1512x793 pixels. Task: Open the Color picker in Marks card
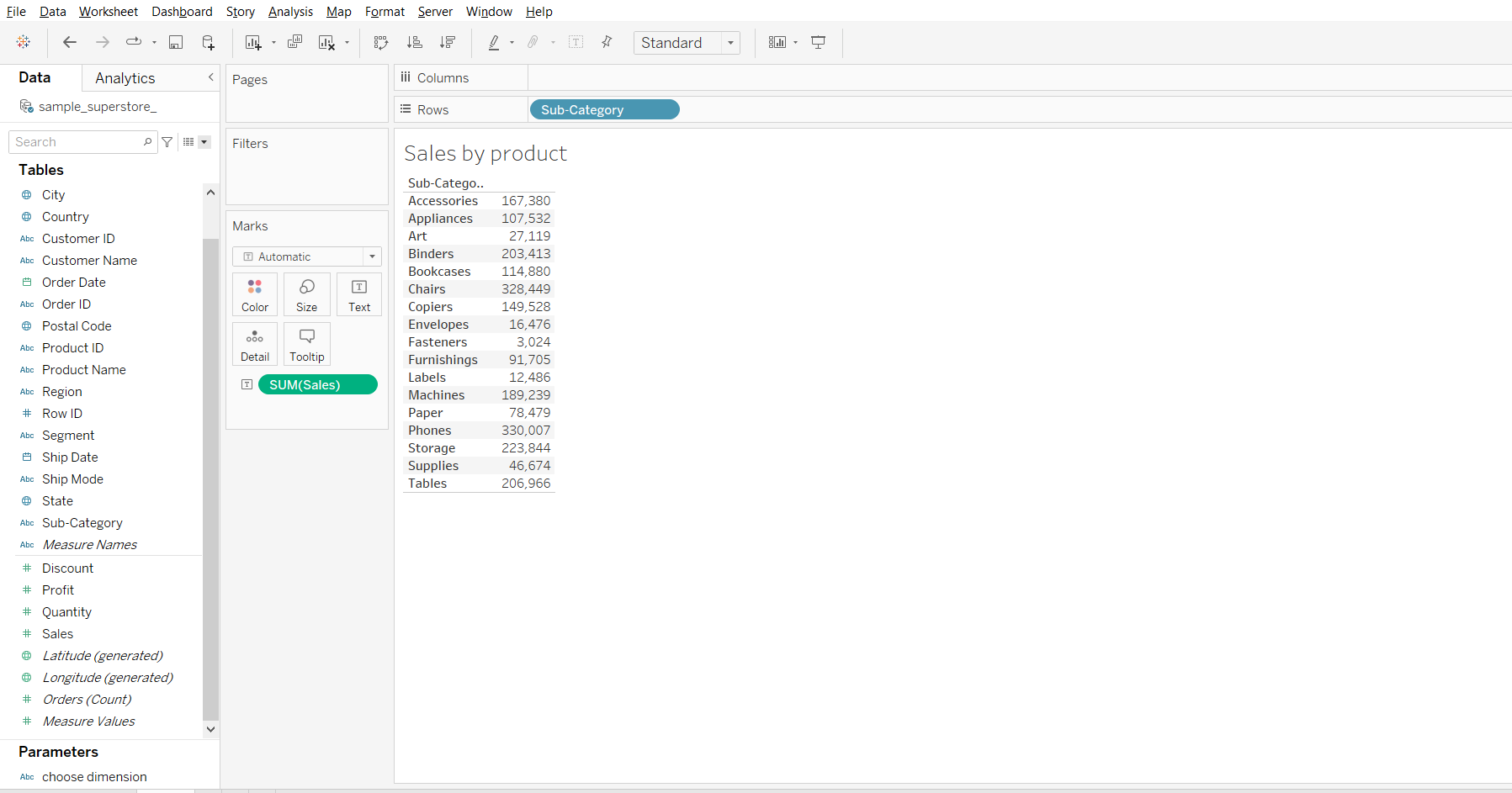click(x=255, y=295)
